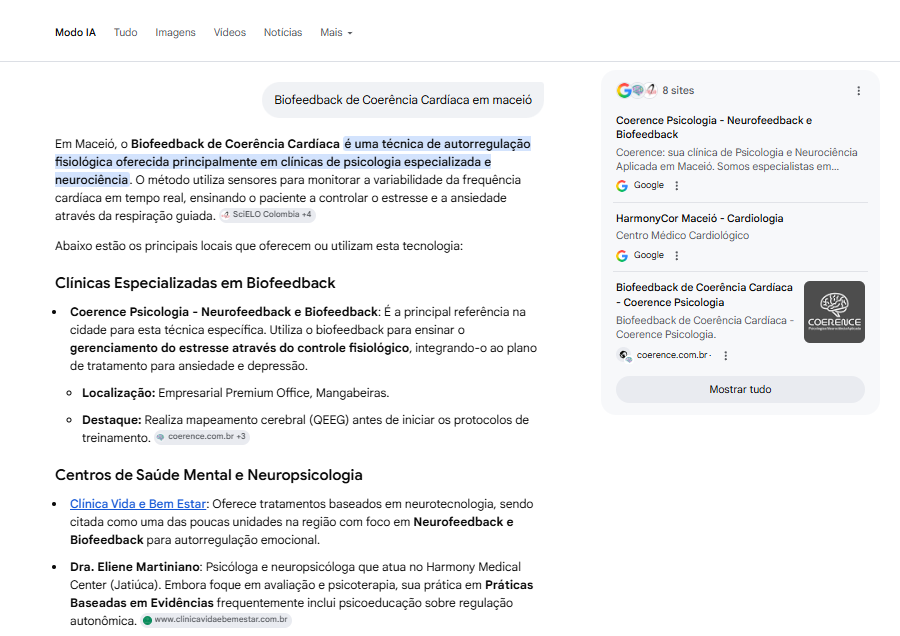Click the Google logo icon in sources header
The width and height of the screenshot is (900, 636).
click(623, 90)
